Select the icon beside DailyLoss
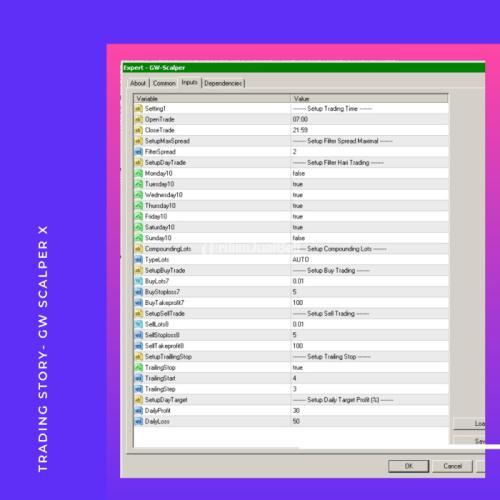This screenshot has height=500, width=500. coord(139,421)
